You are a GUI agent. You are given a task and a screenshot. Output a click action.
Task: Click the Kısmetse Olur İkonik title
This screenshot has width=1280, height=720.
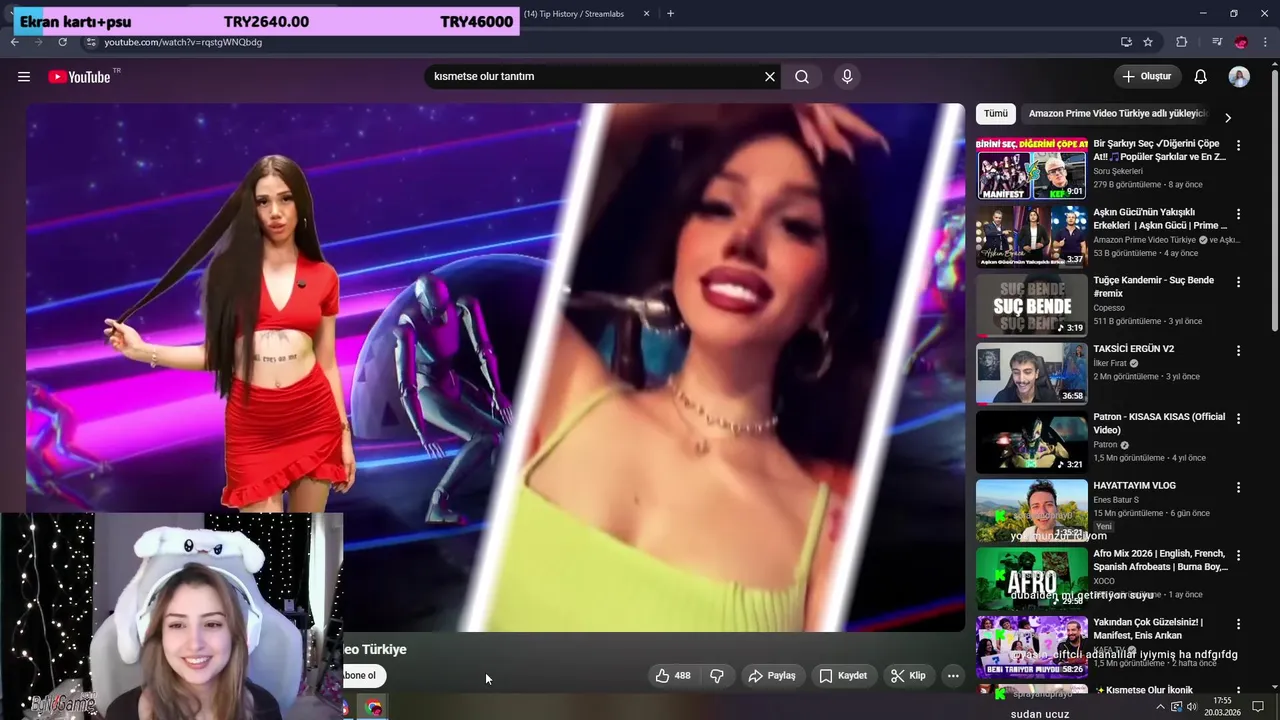1143,691
